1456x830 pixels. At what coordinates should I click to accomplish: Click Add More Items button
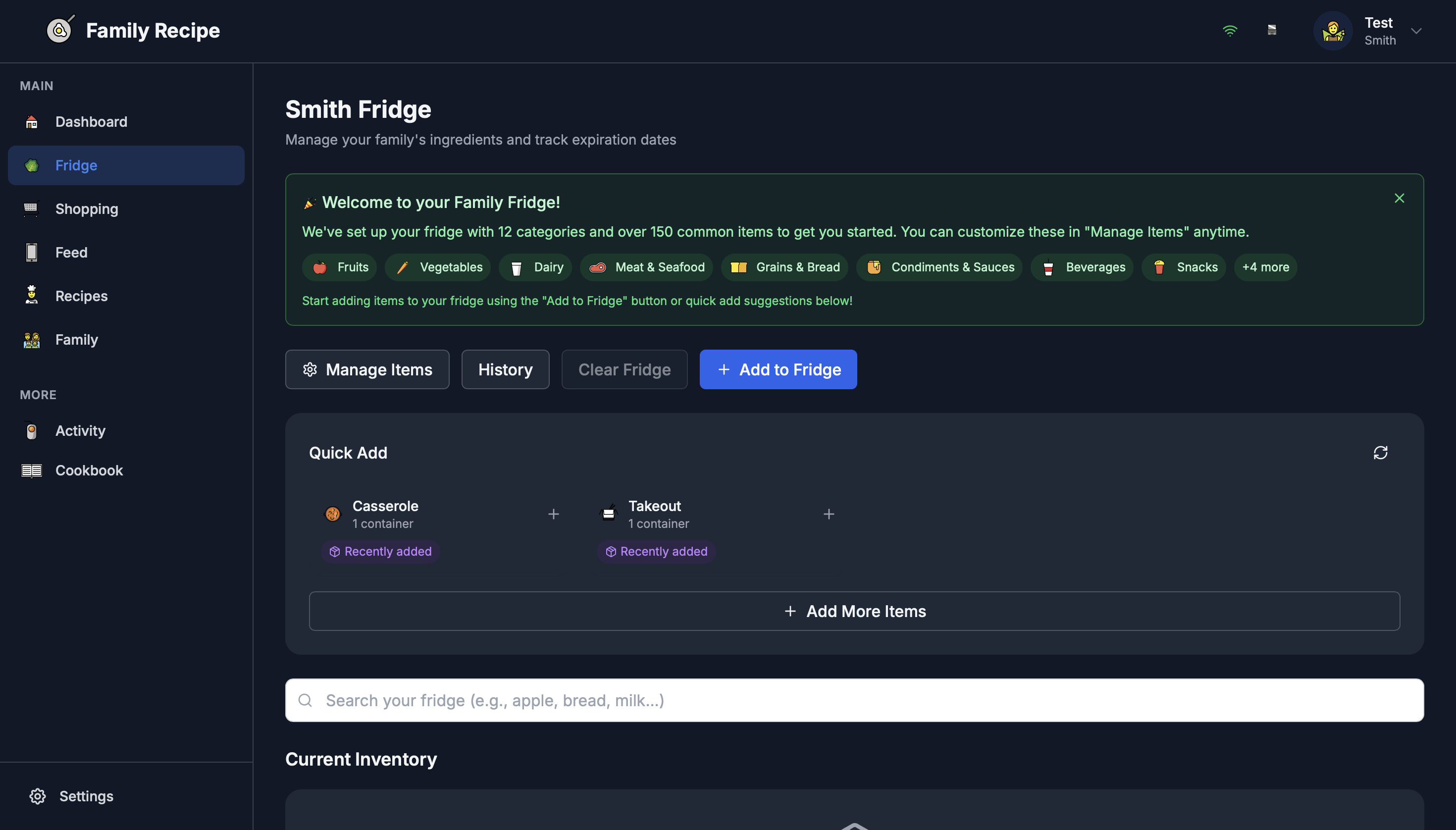854,611
